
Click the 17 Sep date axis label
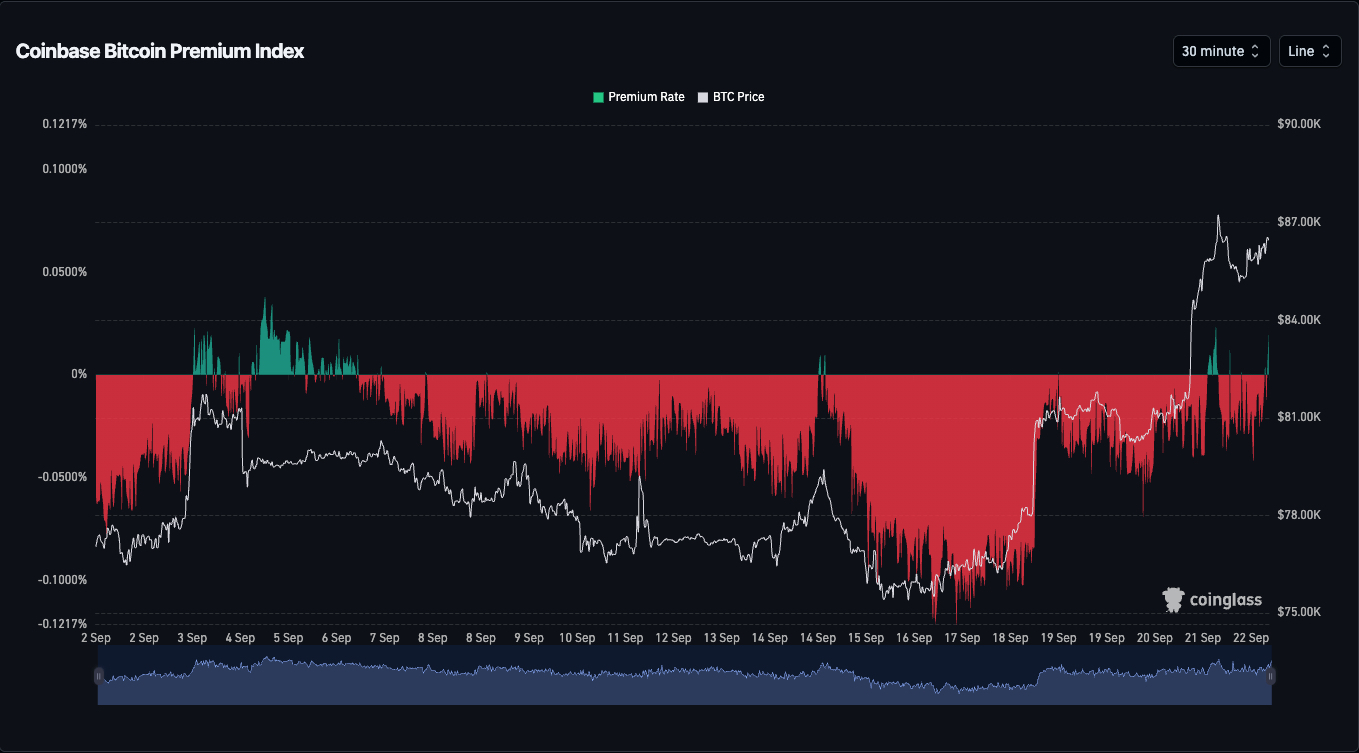tap(962, 637)
